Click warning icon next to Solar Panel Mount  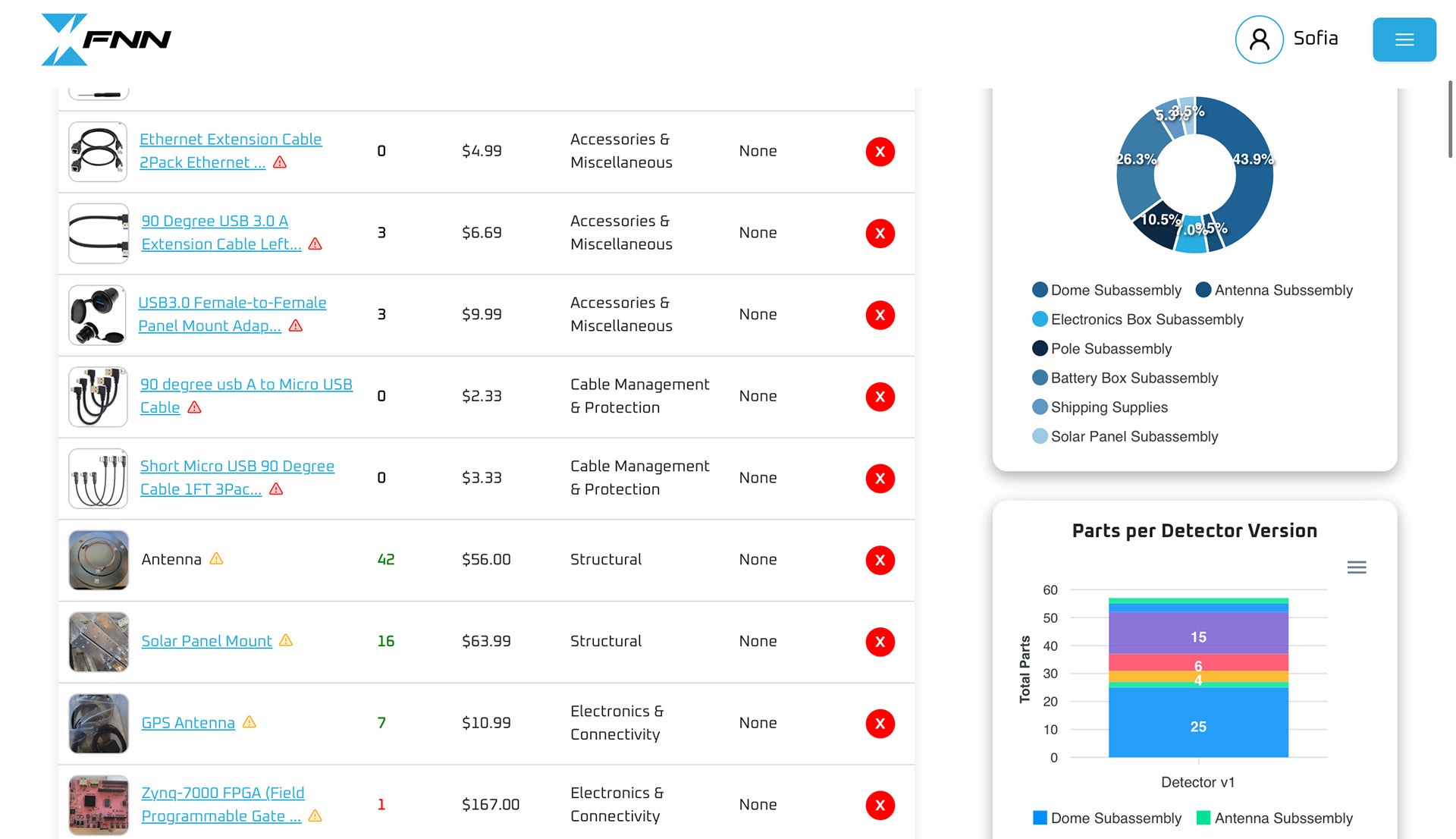286,640
